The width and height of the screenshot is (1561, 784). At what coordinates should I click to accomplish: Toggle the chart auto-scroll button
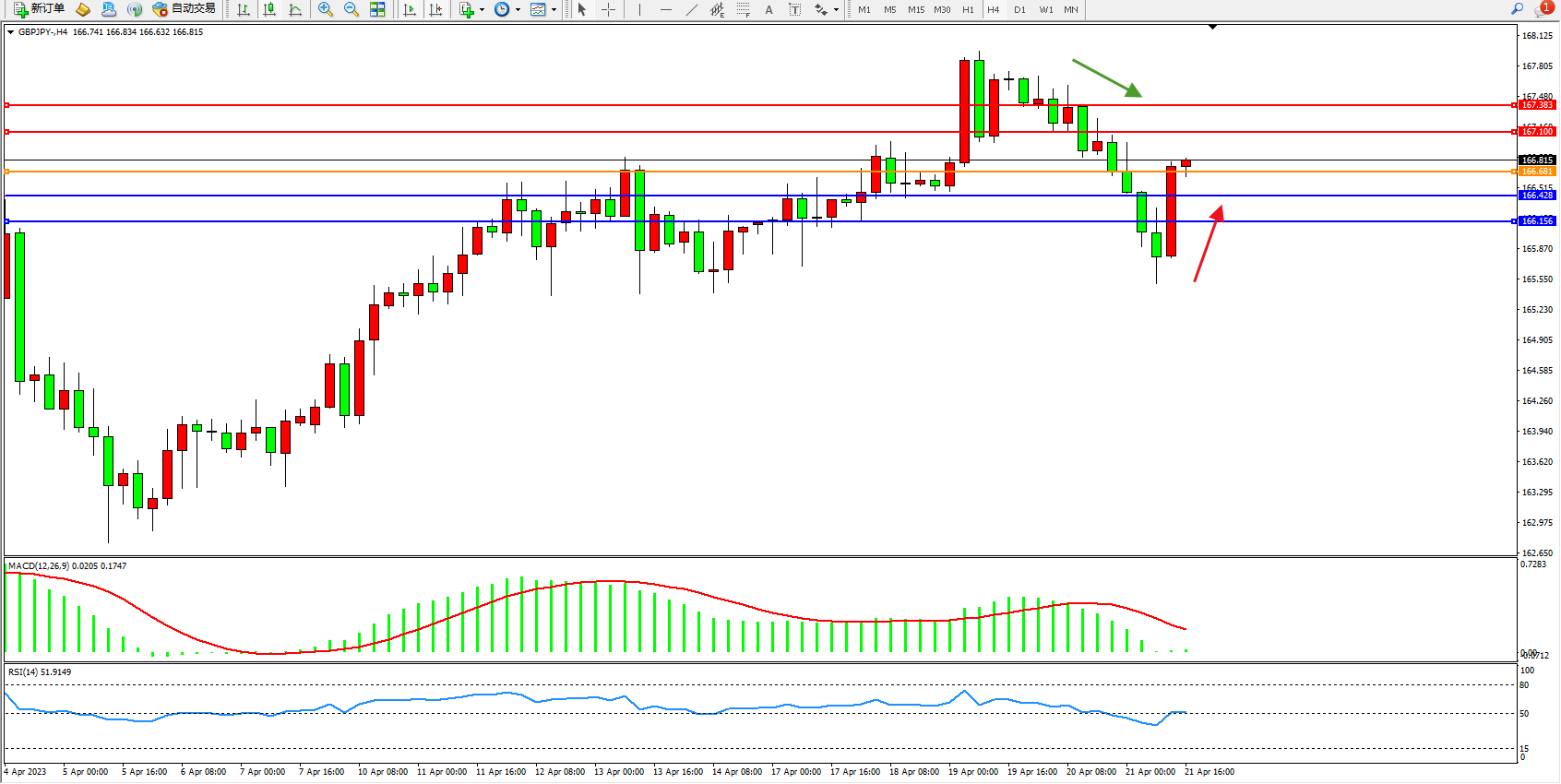click(410, 9)
